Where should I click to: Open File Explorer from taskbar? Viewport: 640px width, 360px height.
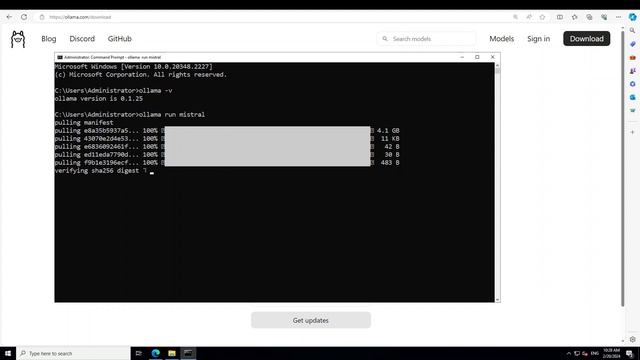172,353
